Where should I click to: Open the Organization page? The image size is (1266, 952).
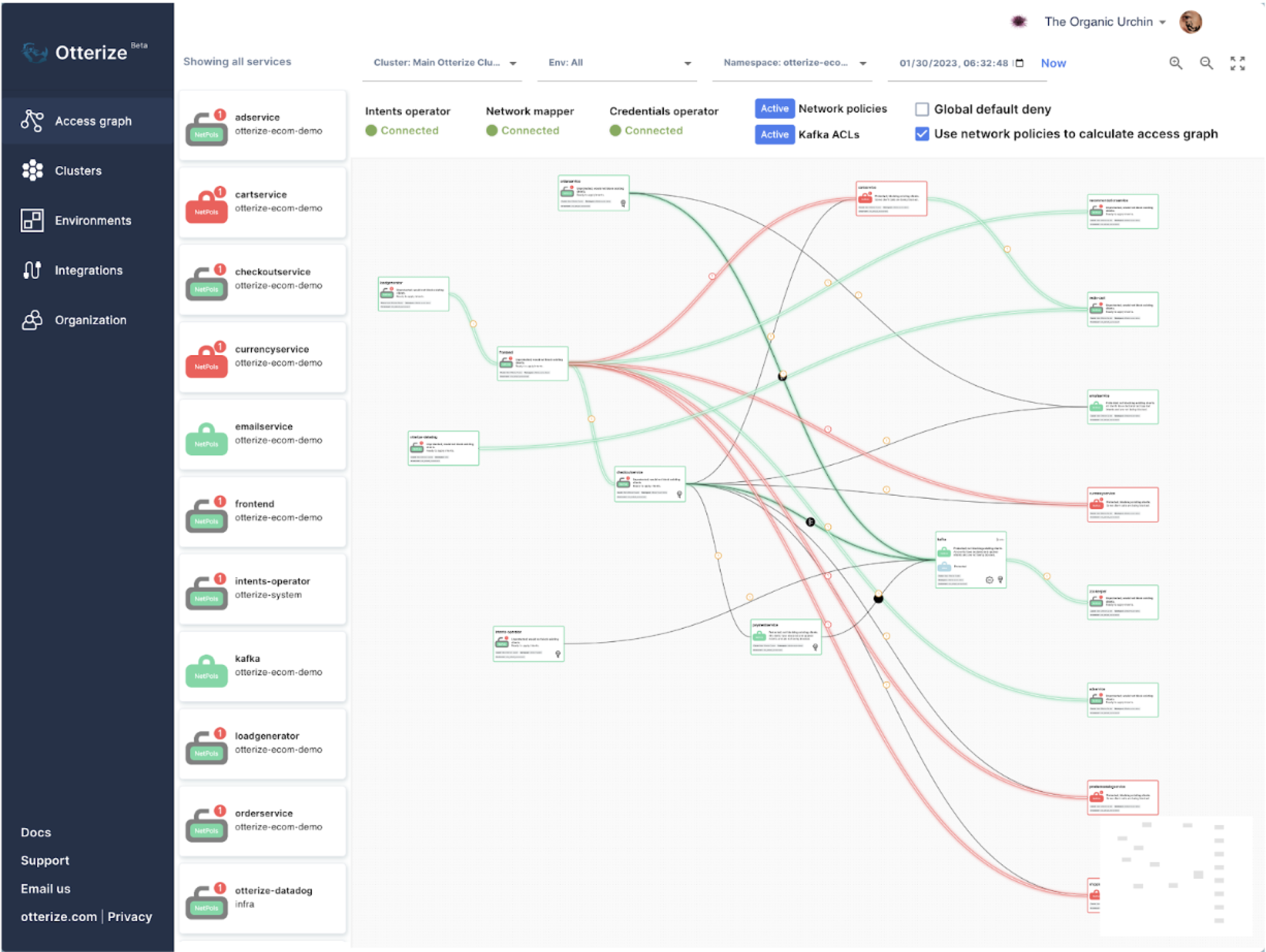click(x=91, y=320)
